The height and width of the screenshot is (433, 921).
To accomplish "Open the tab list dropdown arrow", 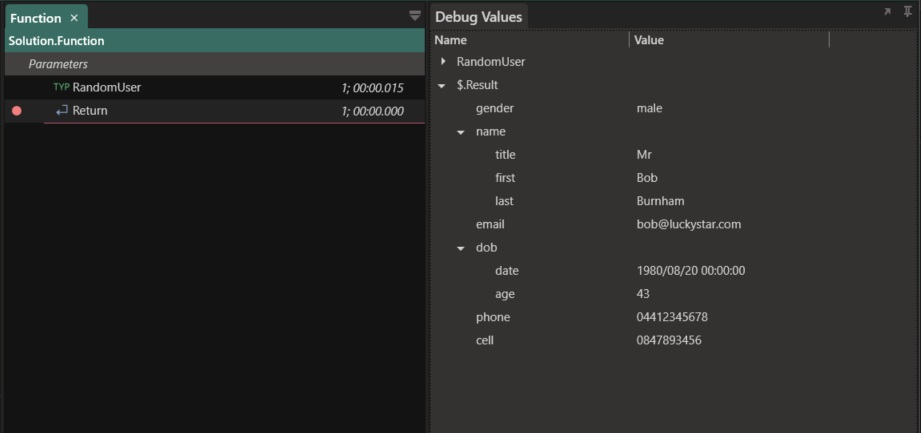I will tap(415, 16).
